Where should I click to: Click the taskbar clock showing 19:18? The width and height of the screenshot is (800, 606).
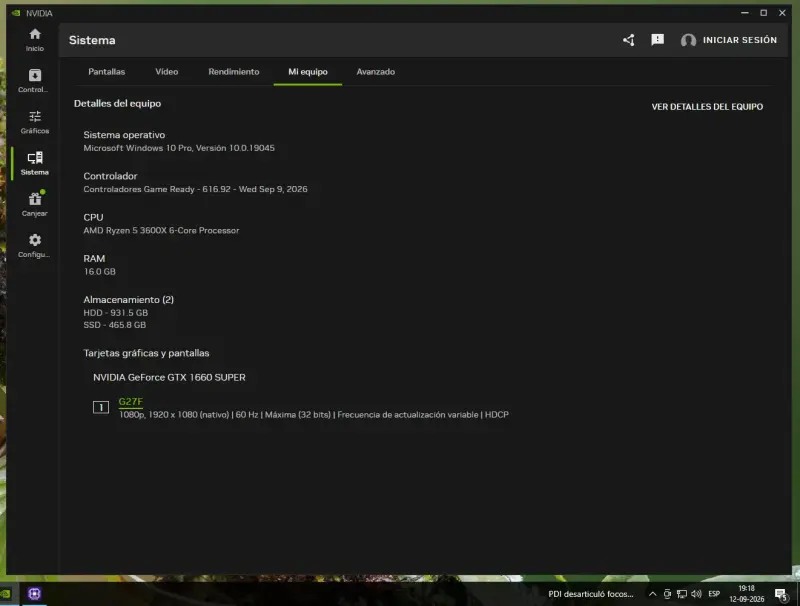pyautogui.click(x=746, y=594)
